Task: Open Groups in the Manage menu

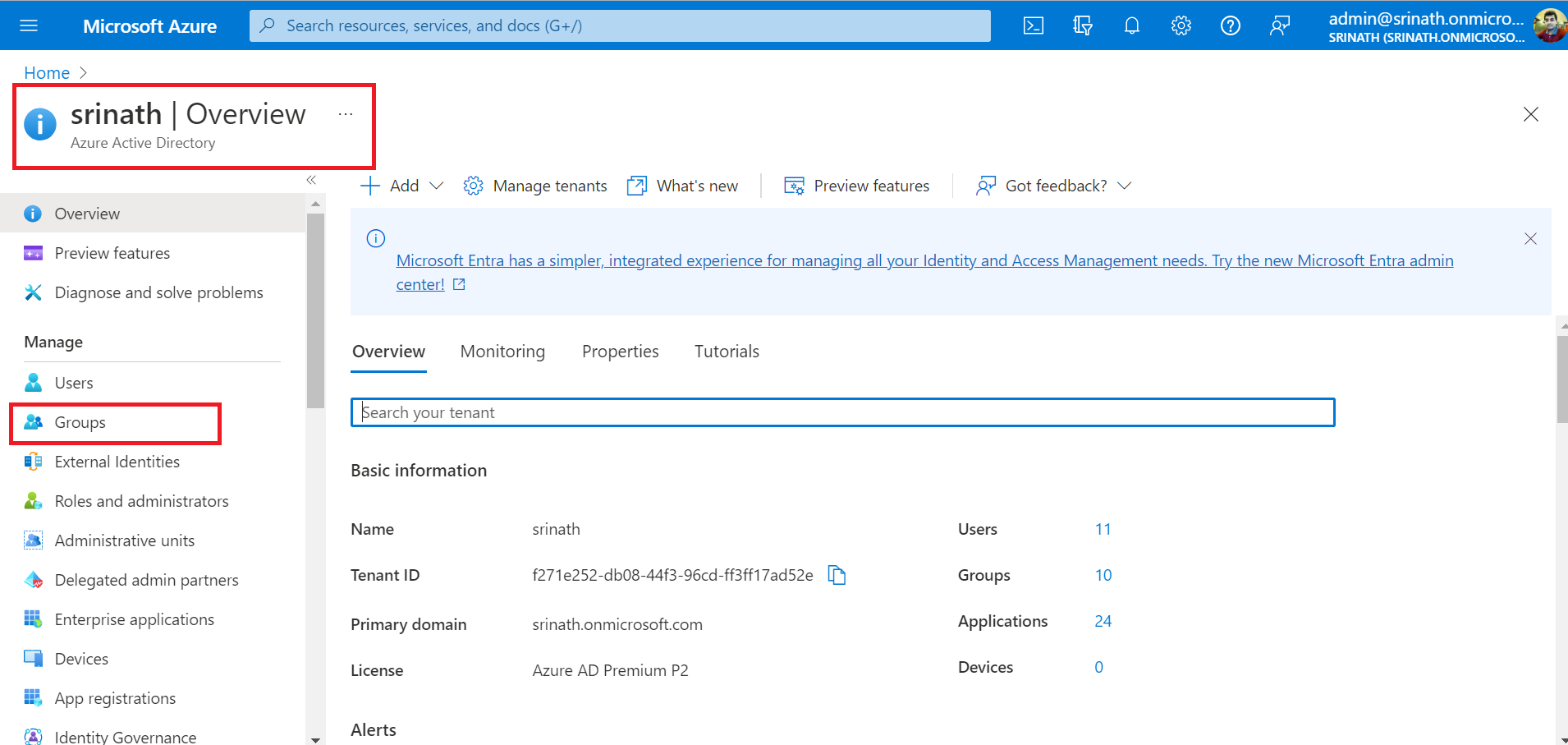Action: [x=80, y=422]
